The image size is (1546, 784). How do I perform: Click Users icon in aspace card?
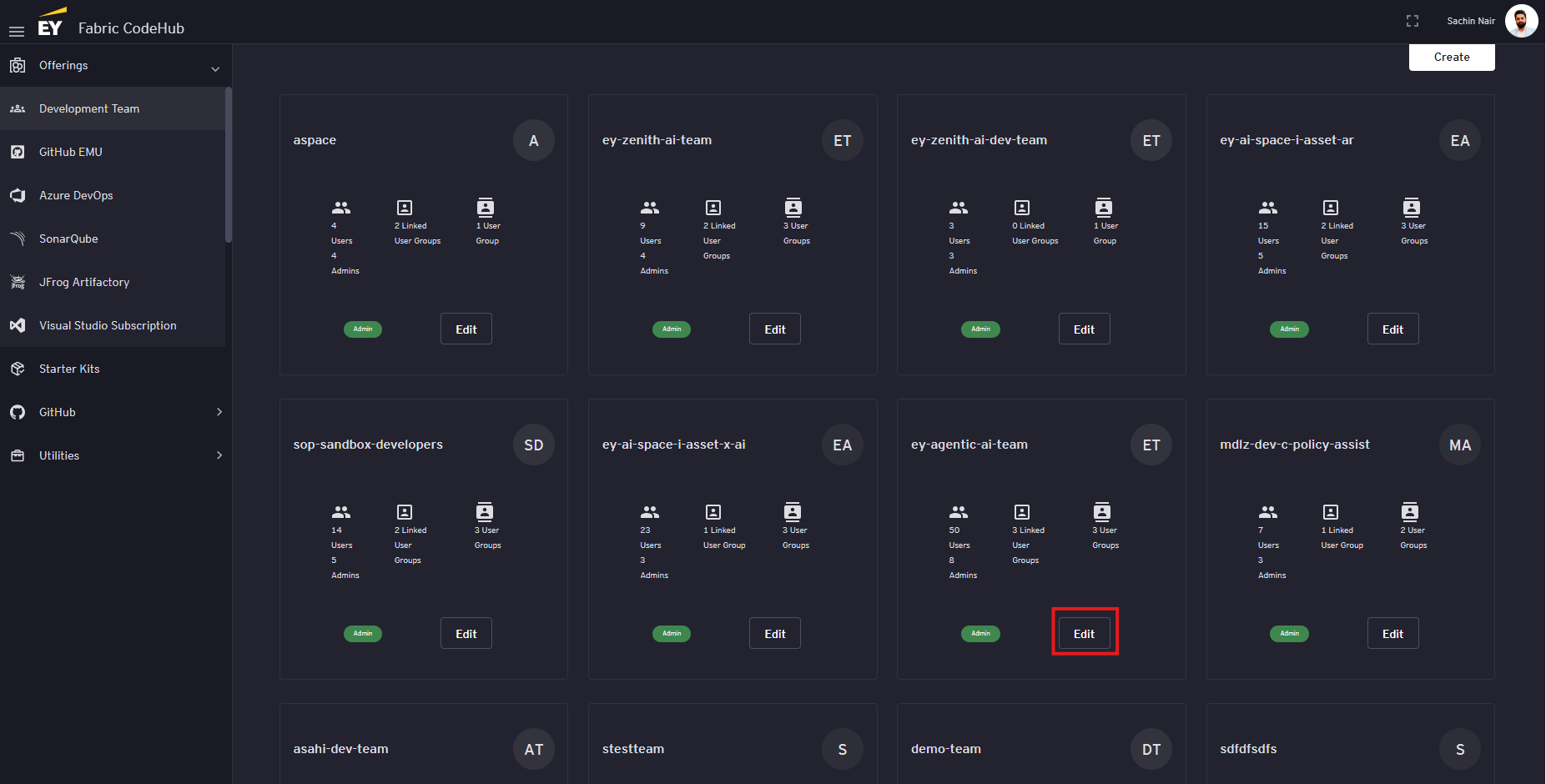(341, 208)
